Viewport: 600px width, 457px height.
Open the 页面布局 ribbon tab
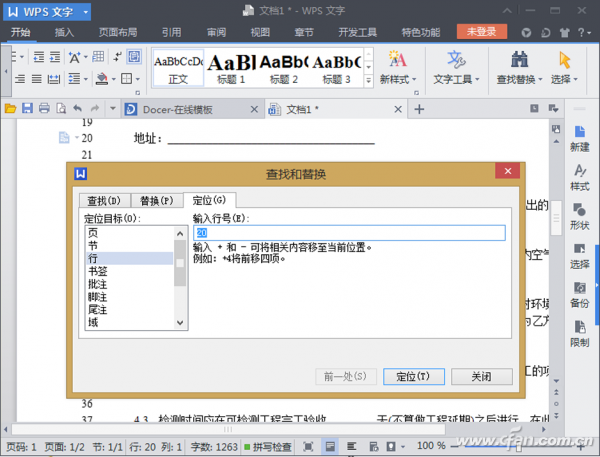pos(118,33)
